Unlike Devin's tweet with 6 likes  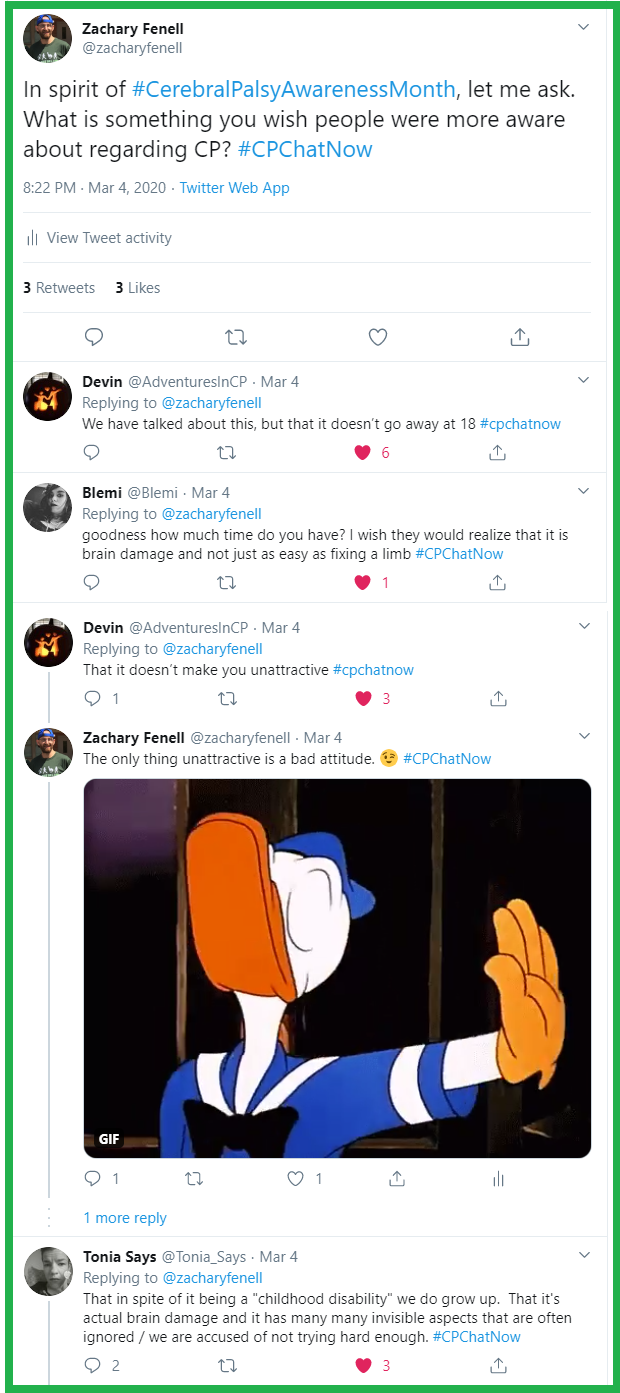[363, 452]
